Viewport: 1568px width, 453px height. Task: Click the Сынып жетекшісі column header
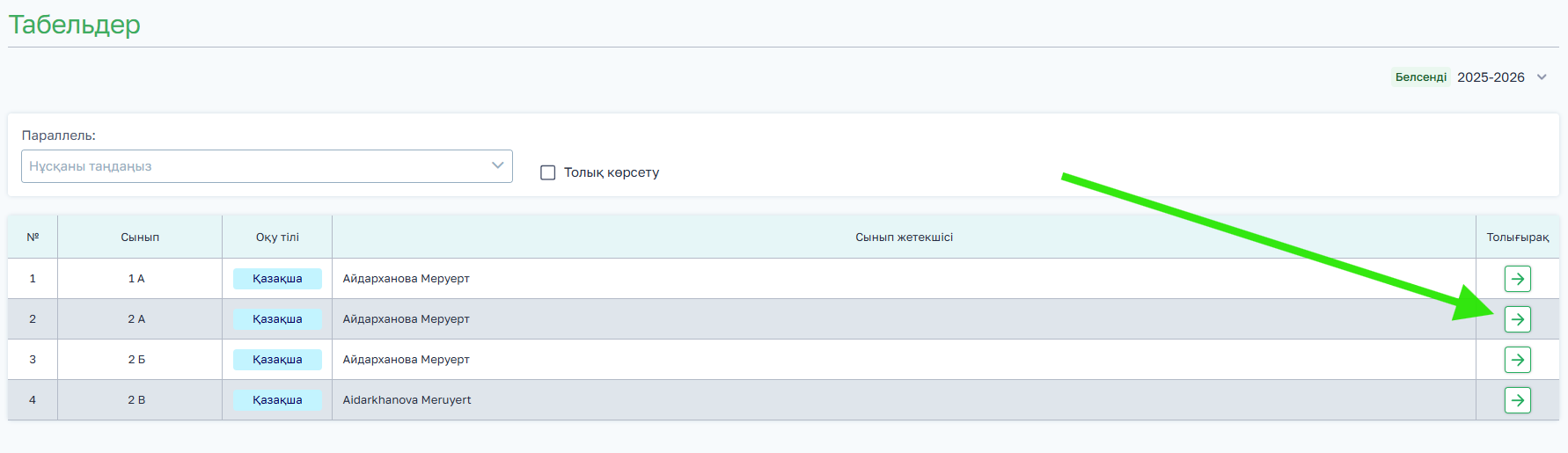pos(904,237)
